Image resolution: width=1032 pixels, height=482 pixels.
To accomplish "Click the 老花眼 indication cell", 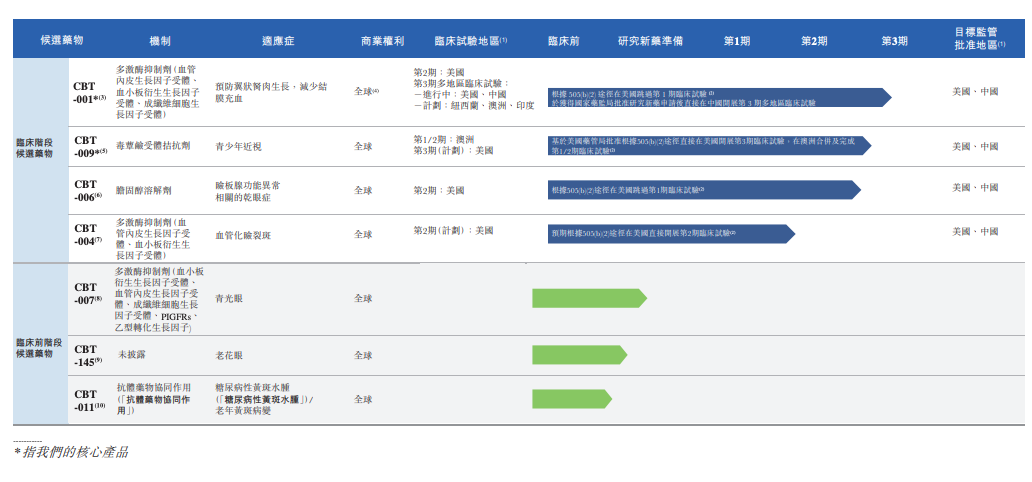I will (229, 355).
